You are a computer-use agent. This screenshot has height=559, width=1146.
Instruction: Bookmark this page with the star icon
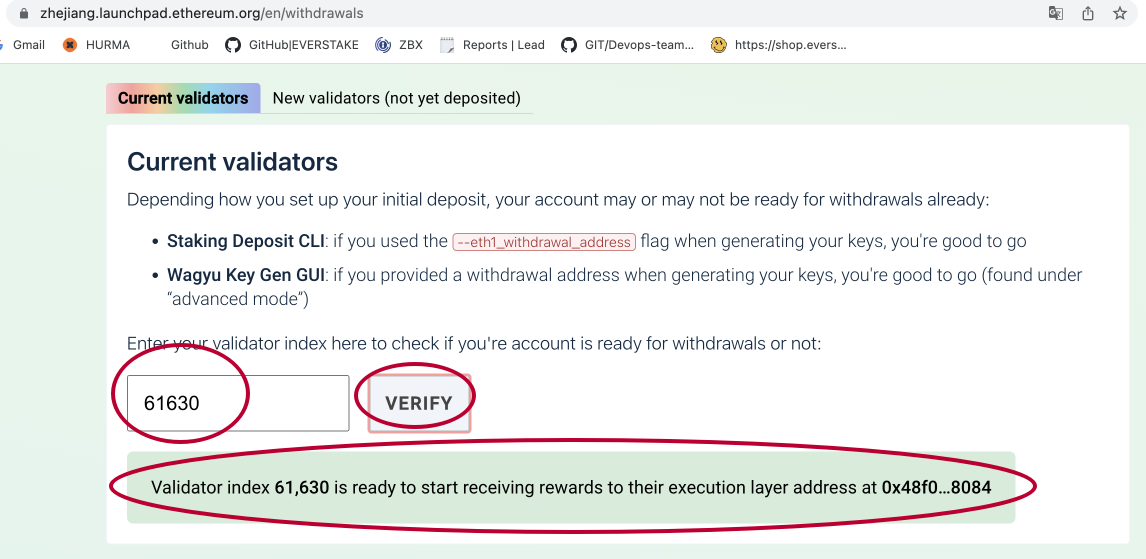pyautogui.click(x=1120, y=13)
